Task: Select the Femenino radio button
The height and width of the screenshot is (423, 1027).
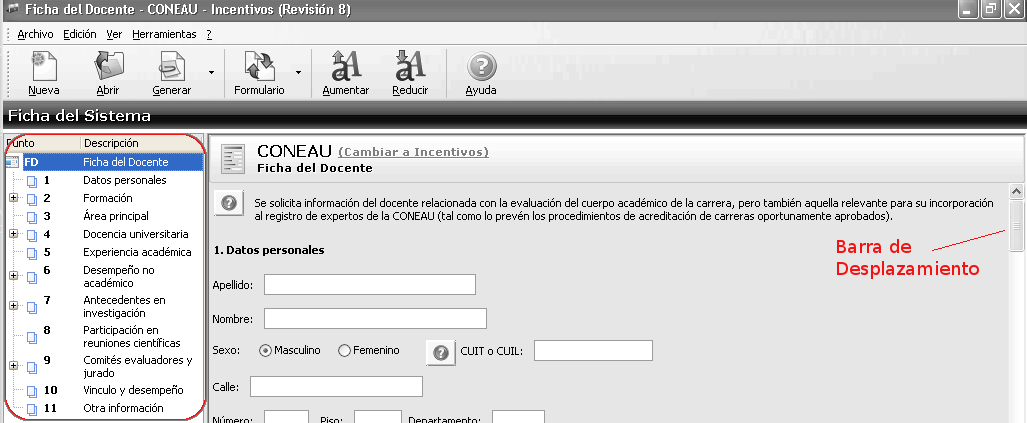Action: pos(345,351)
